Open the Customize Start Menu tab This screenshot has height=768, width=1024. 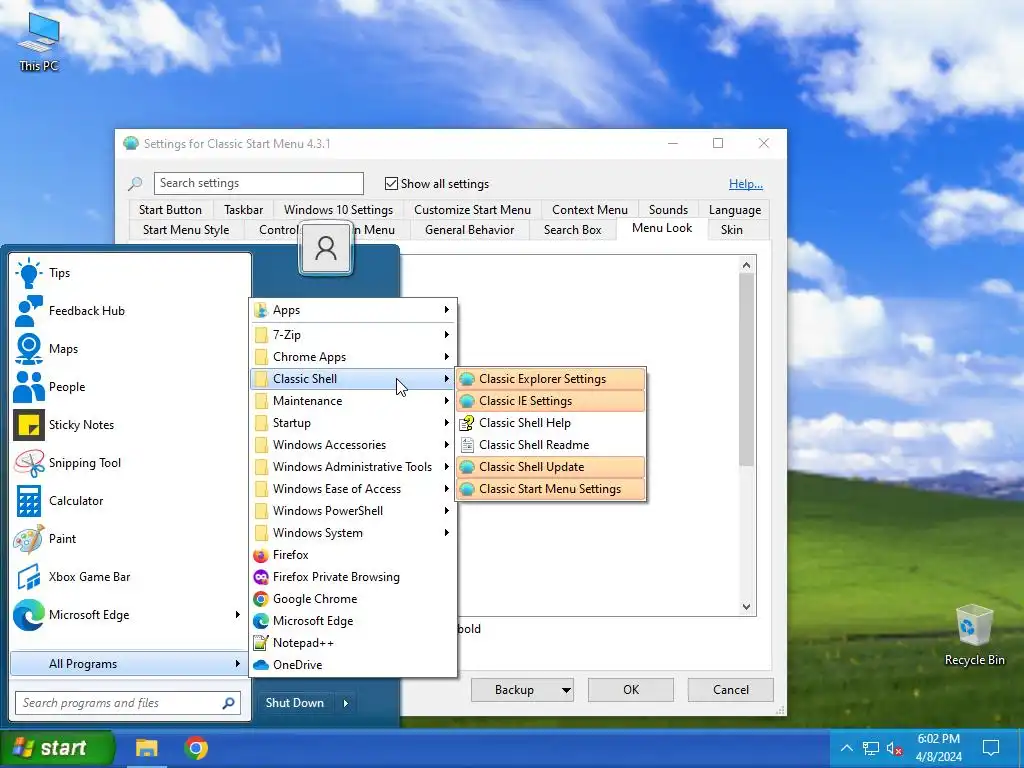472,210
